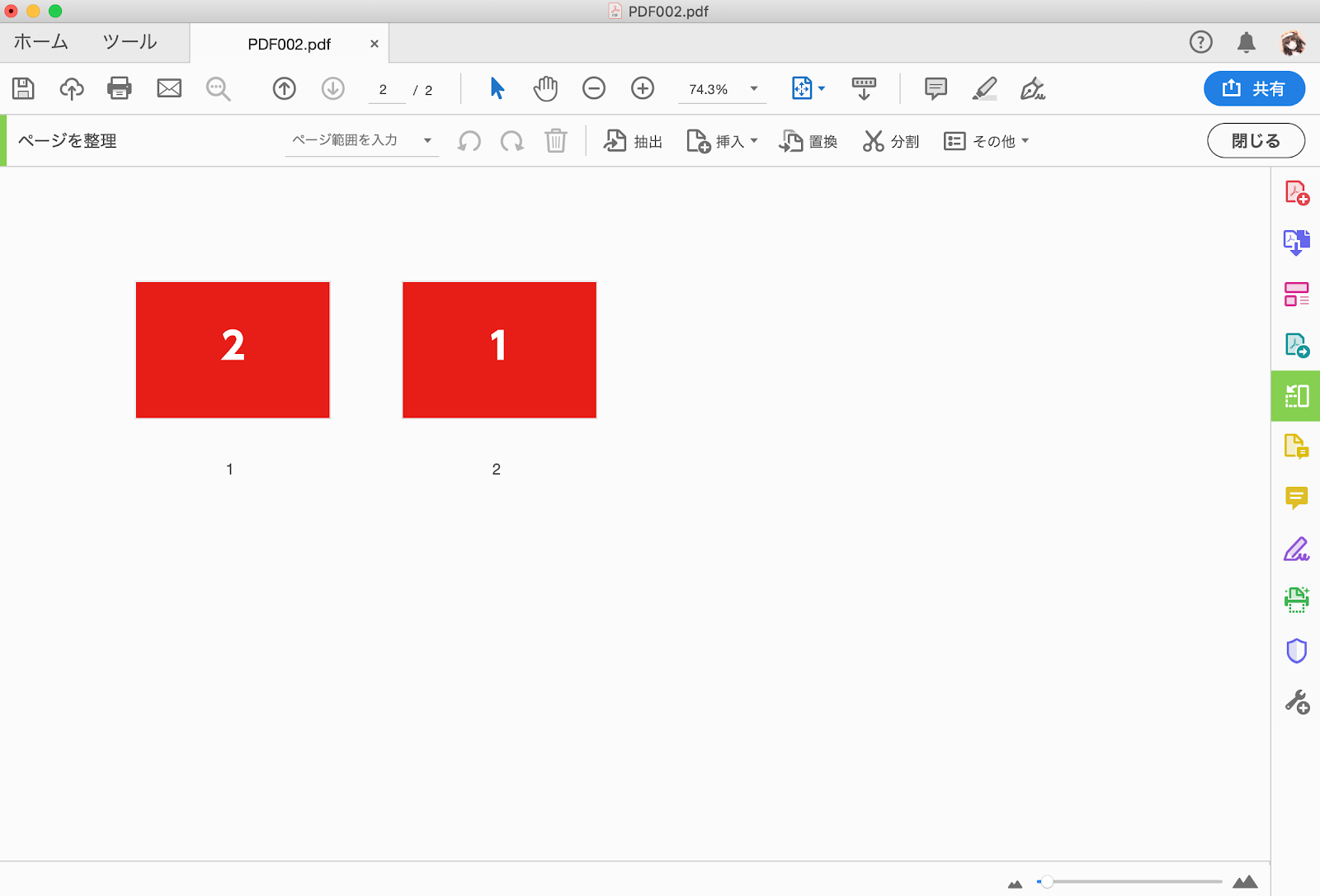
Task: Click the current page number field
Action: pyautogui.click(x=386, y=89)
